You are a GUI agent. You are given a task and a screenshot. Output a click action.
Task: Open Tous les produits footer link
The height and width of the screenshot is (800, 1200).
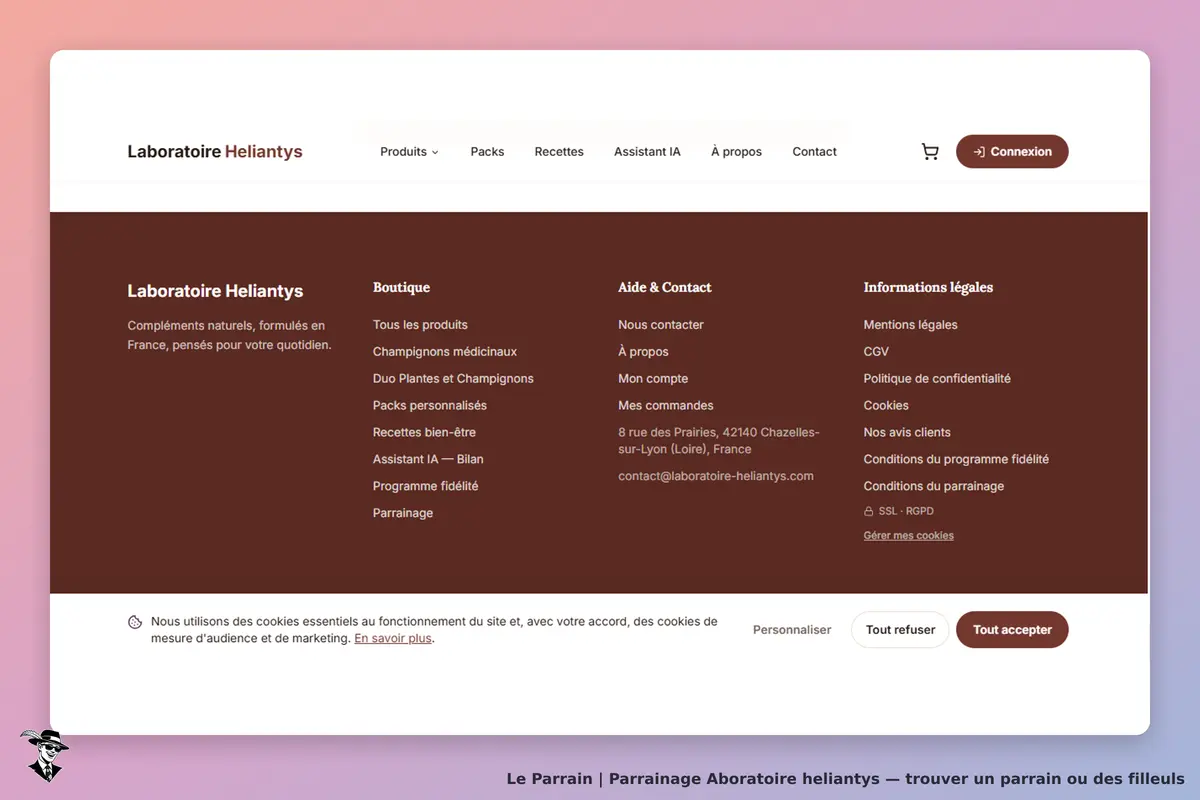coord(420,325)
